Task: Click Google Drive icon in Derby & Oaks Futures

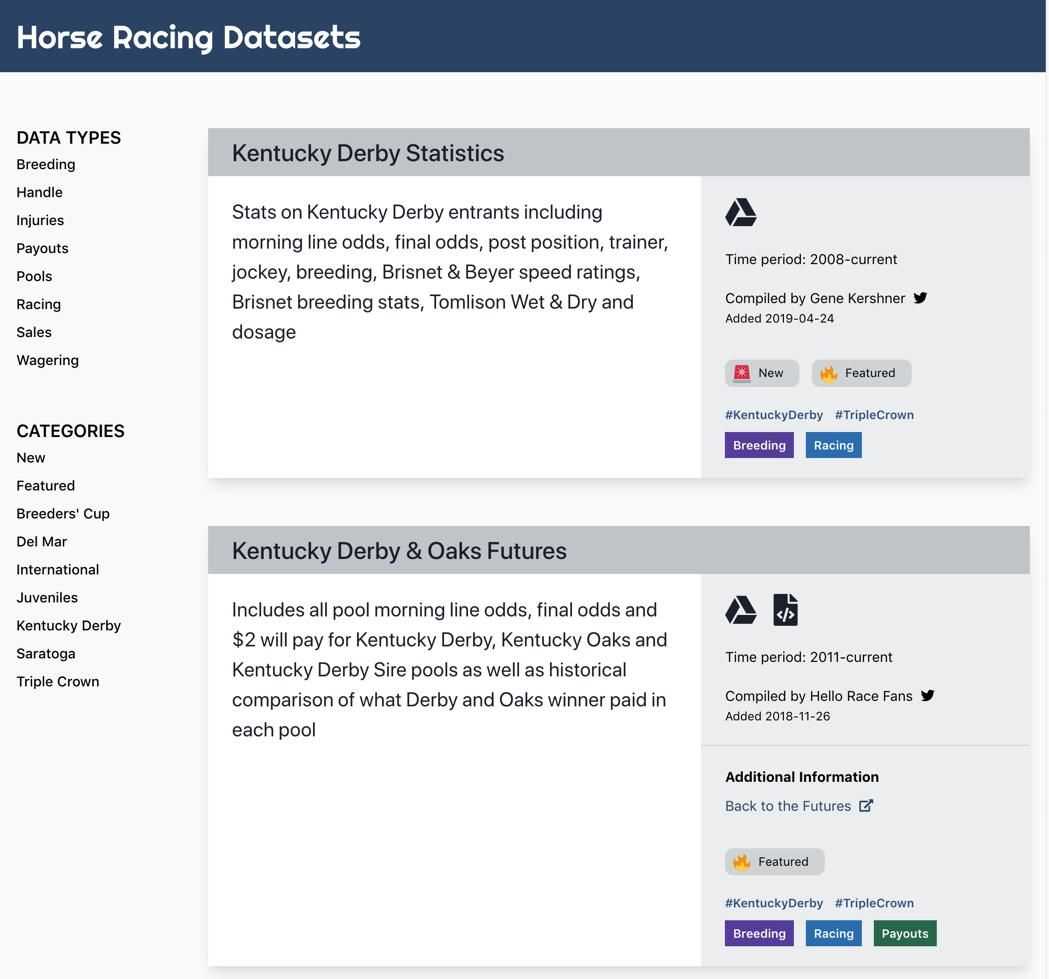Action: tap(740, 610)
